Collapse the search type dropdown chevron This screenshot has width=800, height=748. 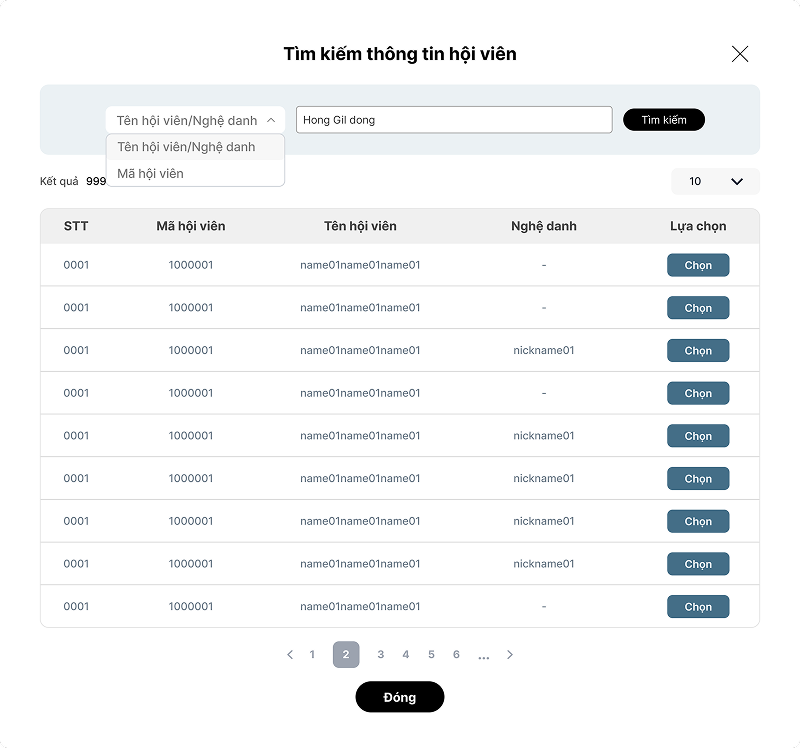271,120
